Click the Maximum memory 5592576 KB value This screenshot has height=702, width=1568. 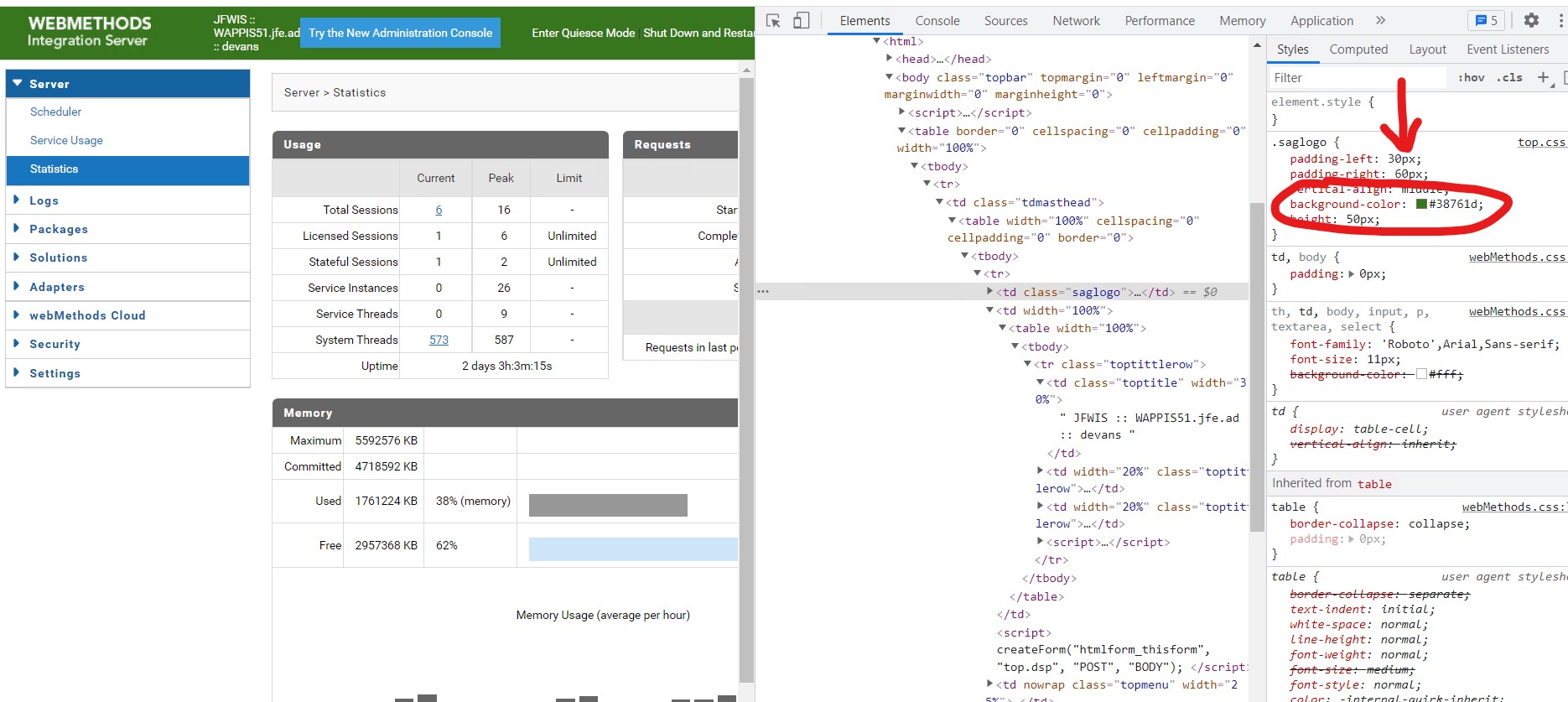coord(386,440)
